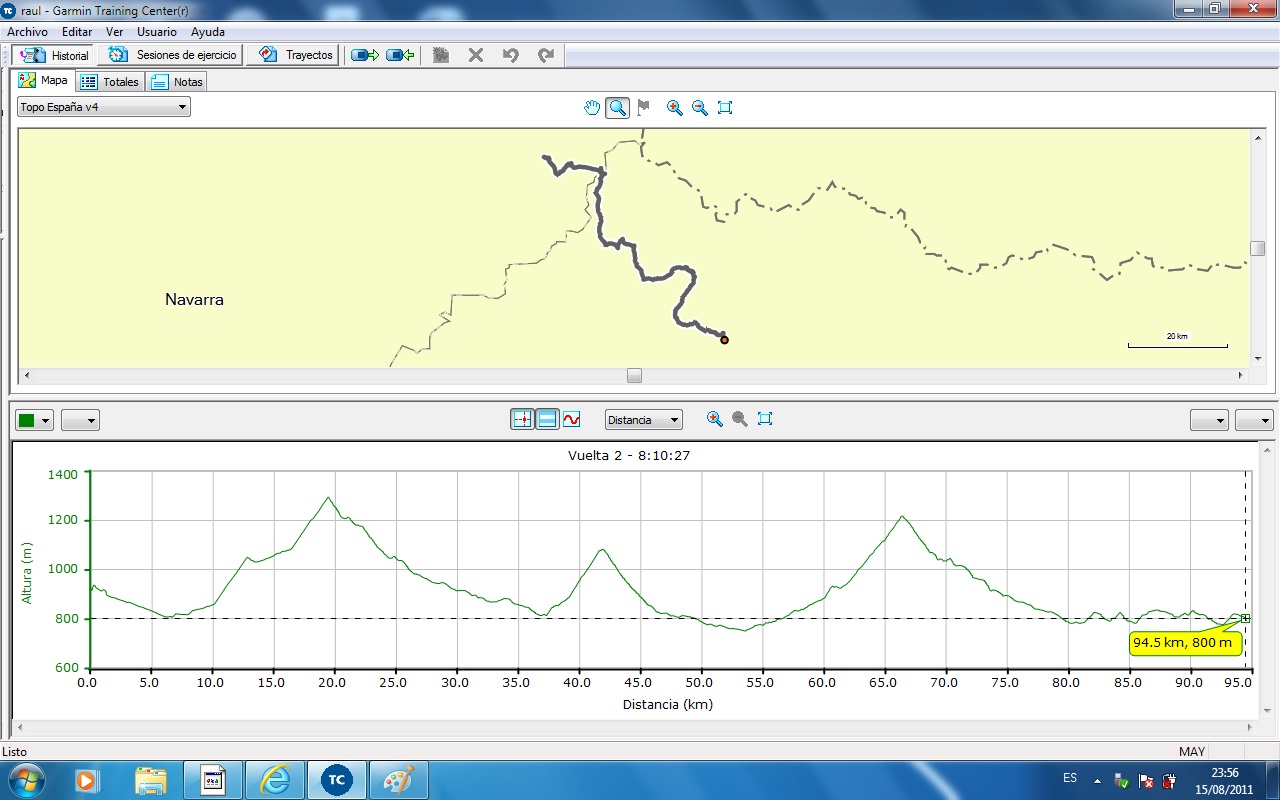Open Windows Media Player from taskbar

point(86,779)
